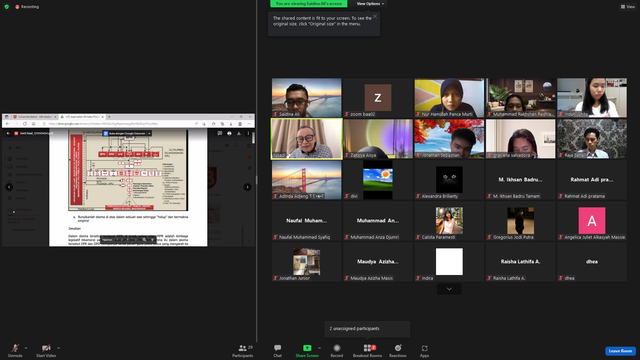Select divi's participant tile
This screenshot has height=360, width=640.
[x=378, y=180]
